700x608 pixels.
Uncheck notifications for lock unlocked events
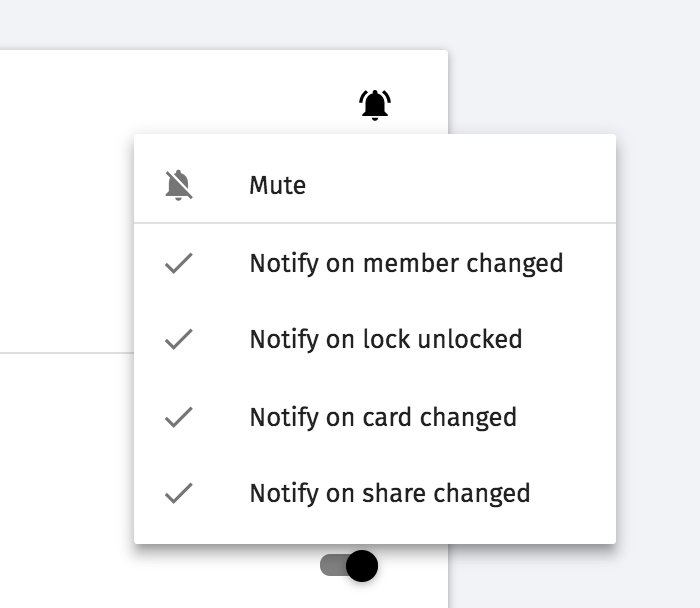tap(375, 339)
